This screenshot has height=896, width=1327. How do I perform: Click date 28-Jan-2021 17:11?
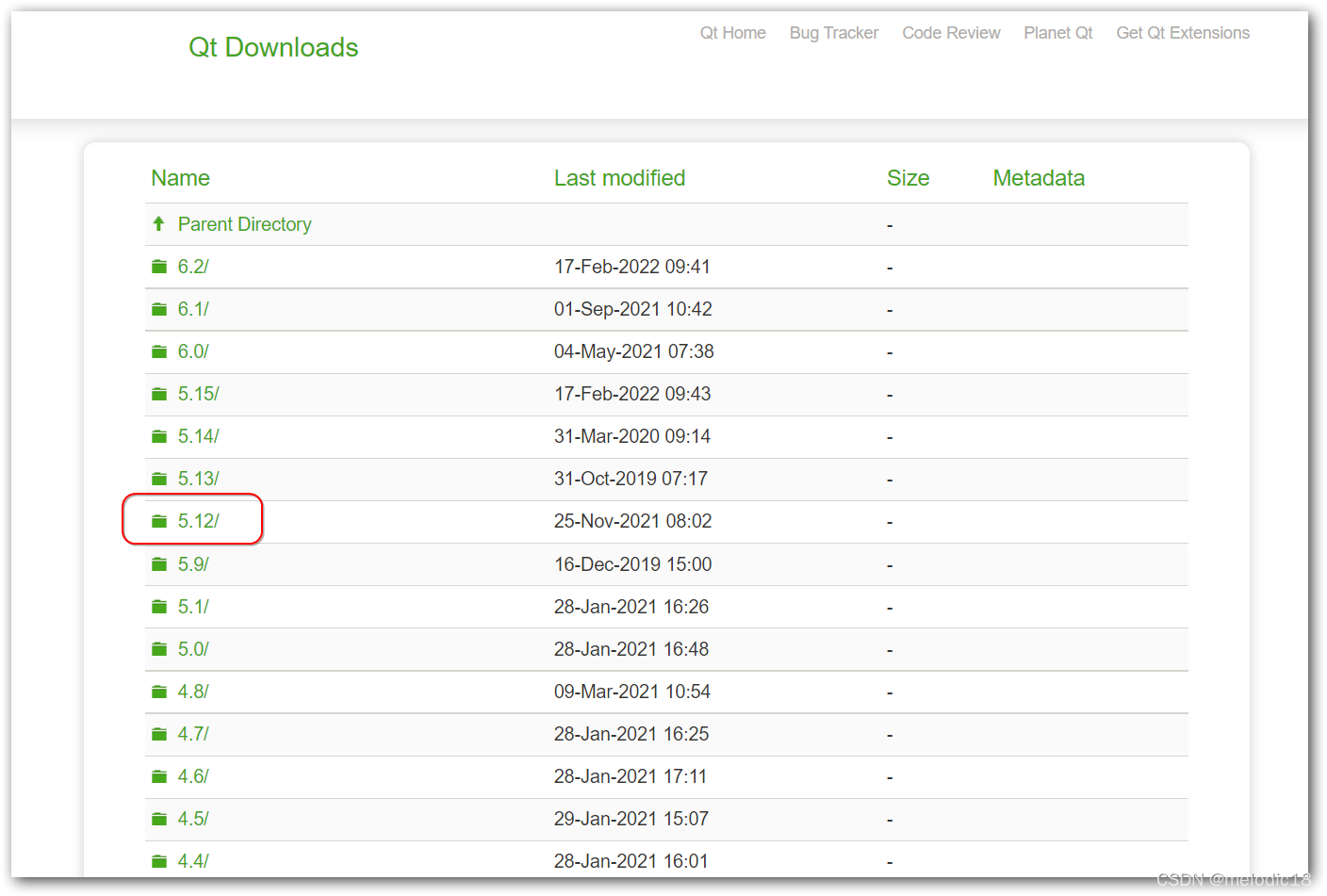[x=631, y=776]
